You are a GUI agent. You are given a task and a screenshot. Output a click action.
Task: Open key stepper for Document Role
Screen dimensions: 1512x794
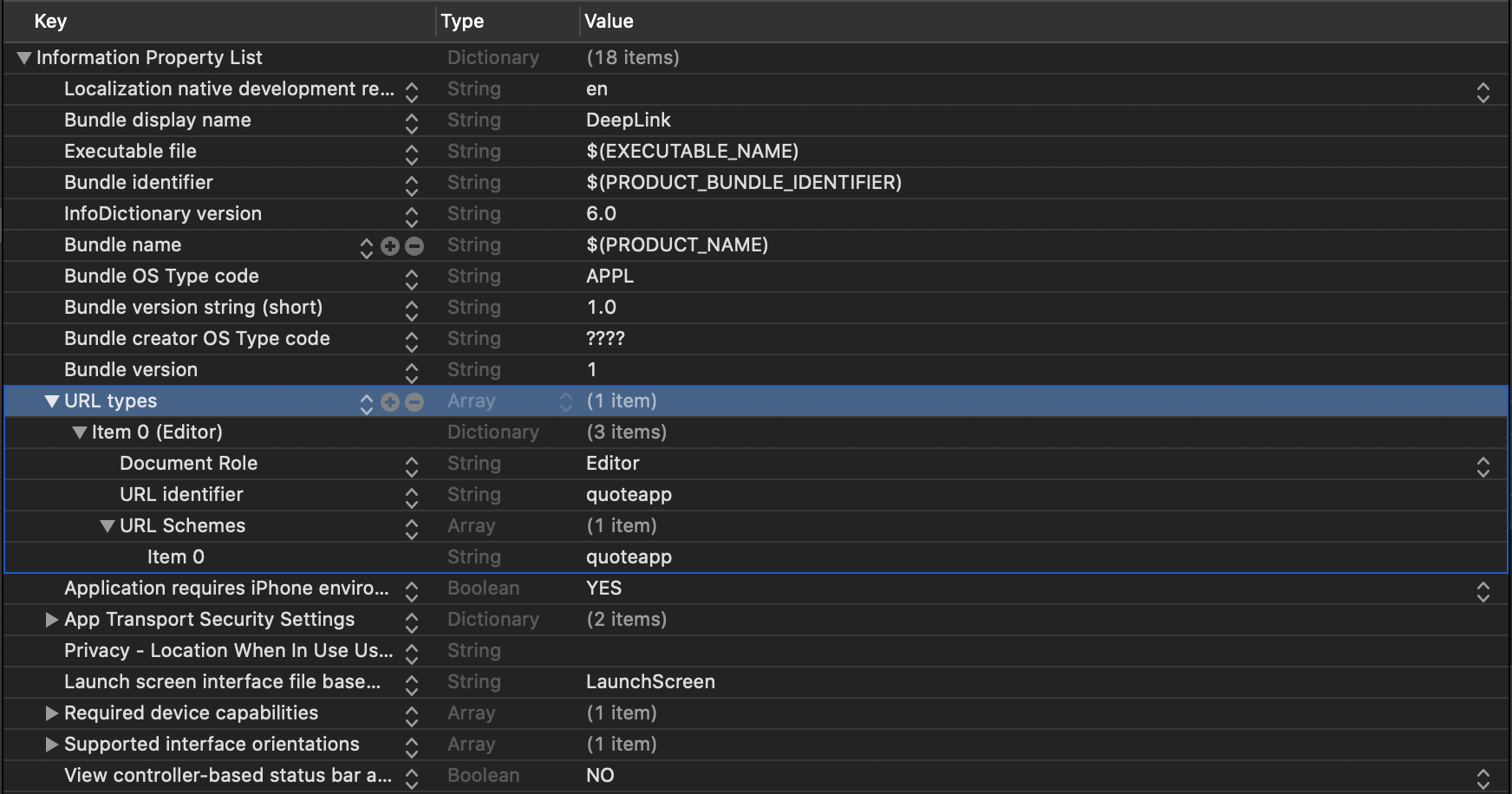tap(412, 466)
